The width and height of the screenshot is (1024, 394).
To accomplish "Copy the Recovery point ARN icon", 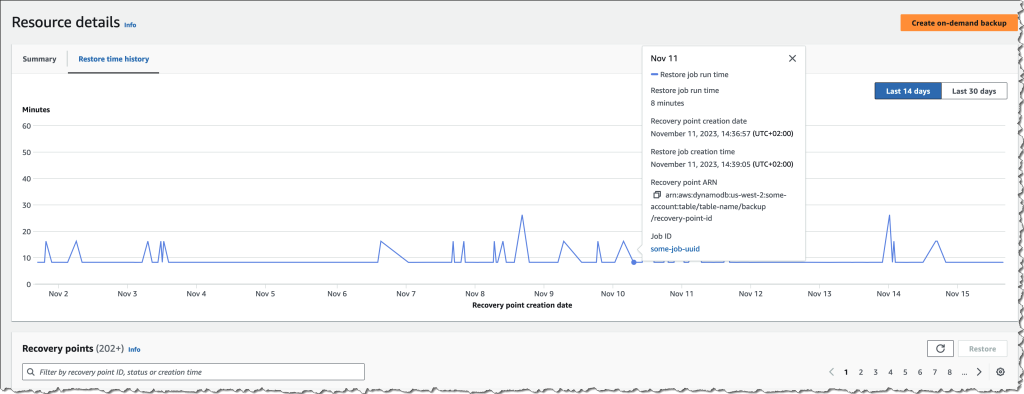I will coord(657,195).
